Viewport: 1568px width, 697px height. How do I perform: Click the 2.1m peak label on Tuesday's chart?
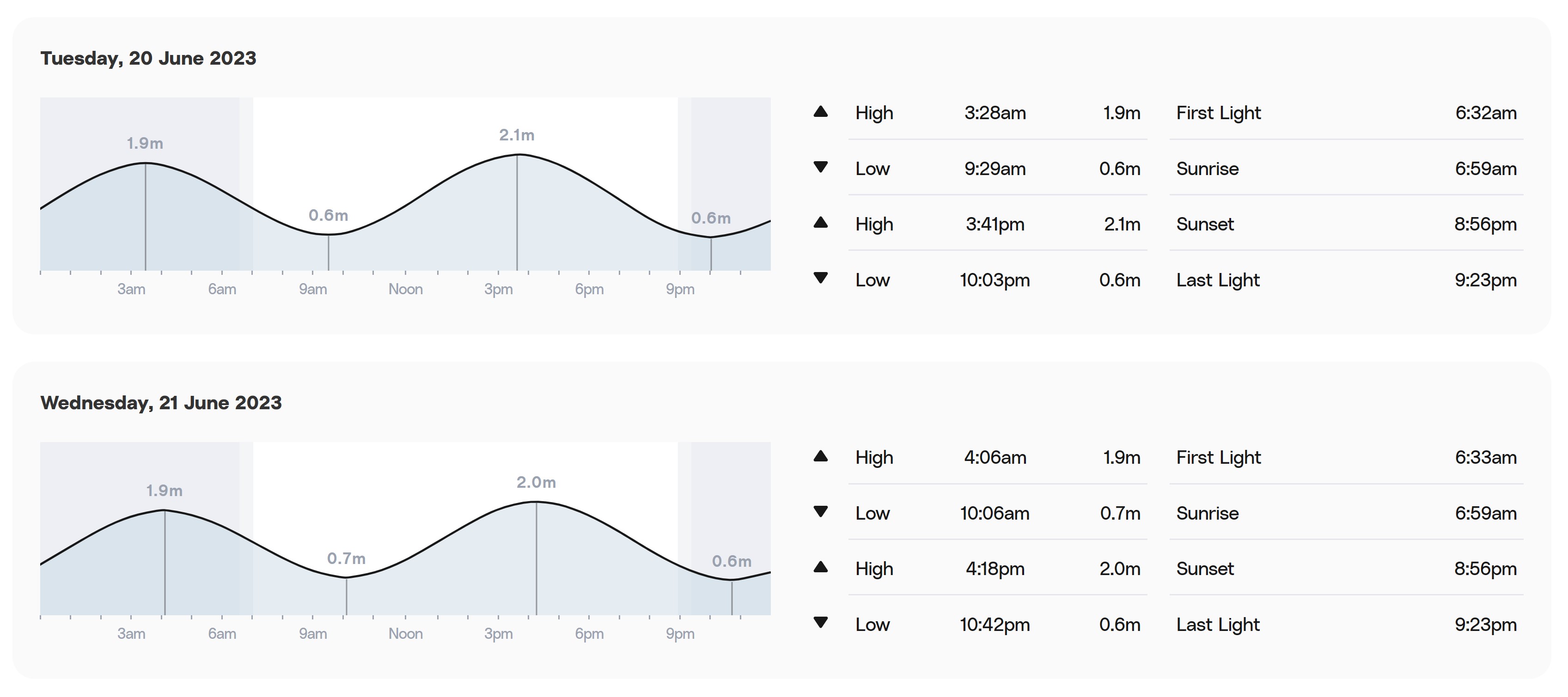(517, 135)
